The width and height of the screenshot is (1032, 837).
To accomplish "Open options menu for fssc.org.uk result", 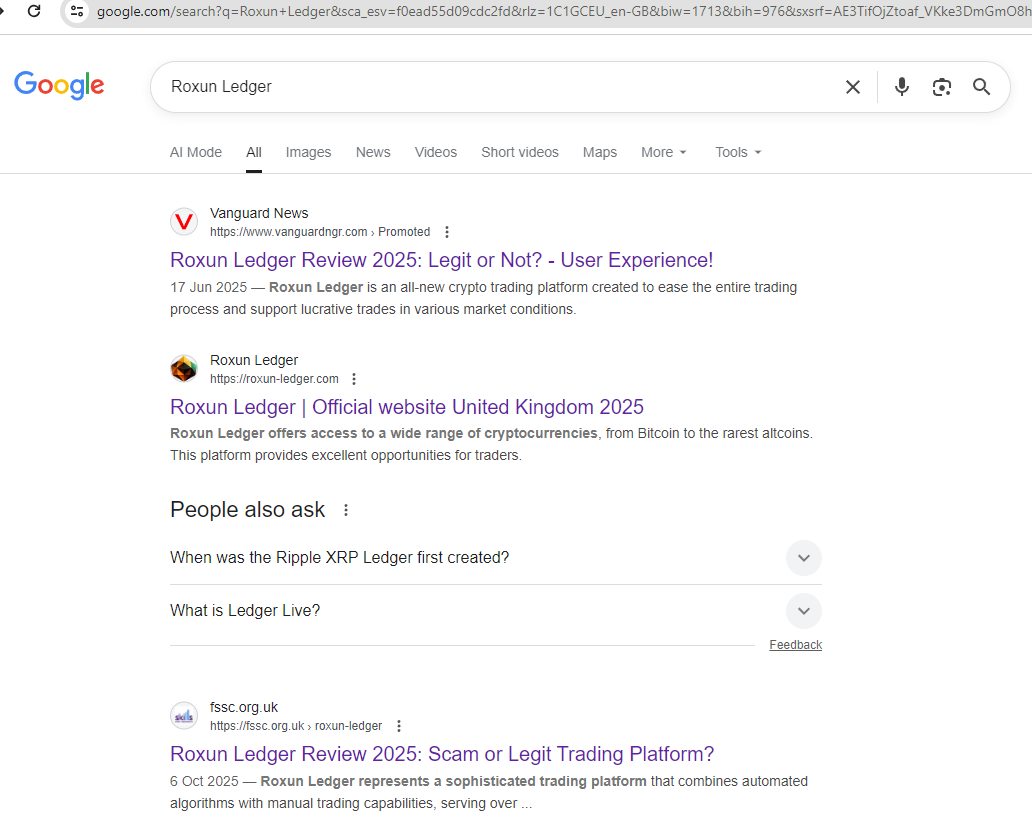I will [x=399, y=726].
